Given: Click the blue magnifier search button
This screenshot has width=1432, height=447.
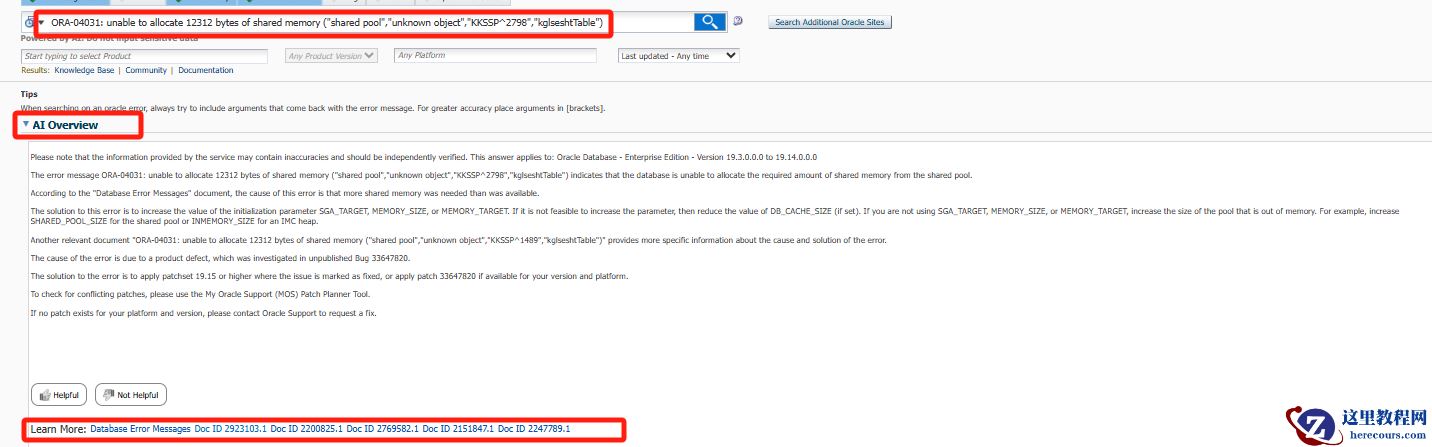Looking at the screenshot, I should (x=710, y=21).
